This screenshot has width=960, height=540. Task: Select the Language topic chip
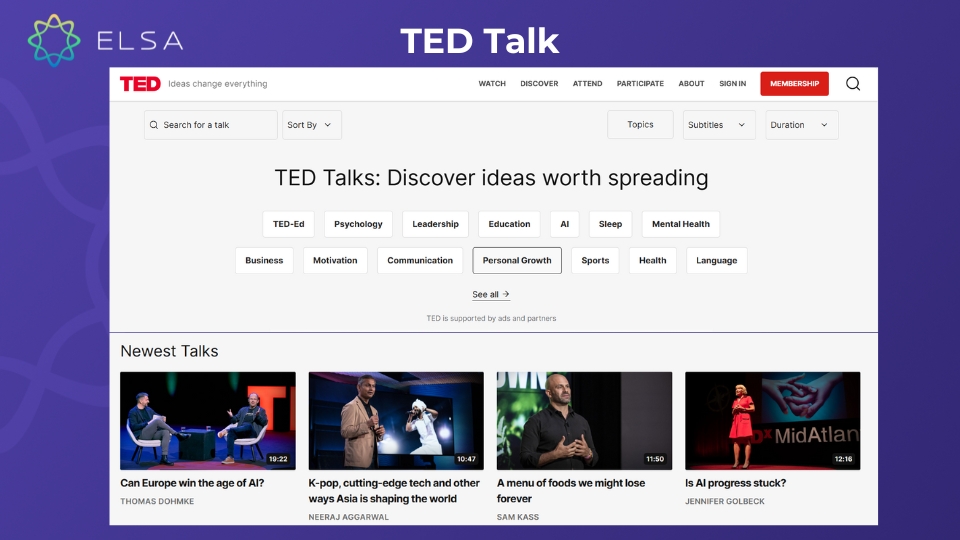(716, 260)
